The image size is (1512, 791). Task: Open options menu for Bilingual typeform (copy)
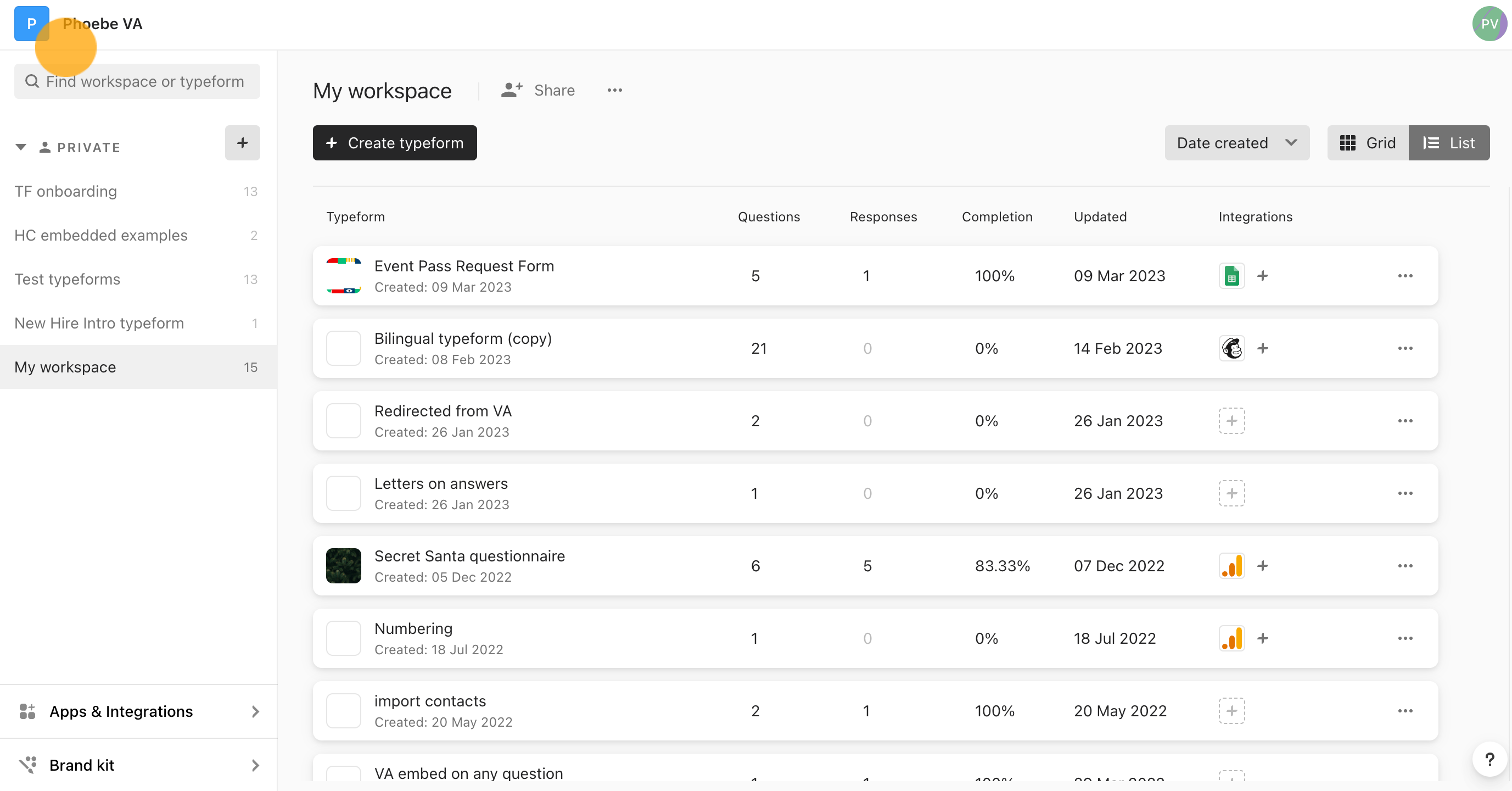click(1404, 348)
